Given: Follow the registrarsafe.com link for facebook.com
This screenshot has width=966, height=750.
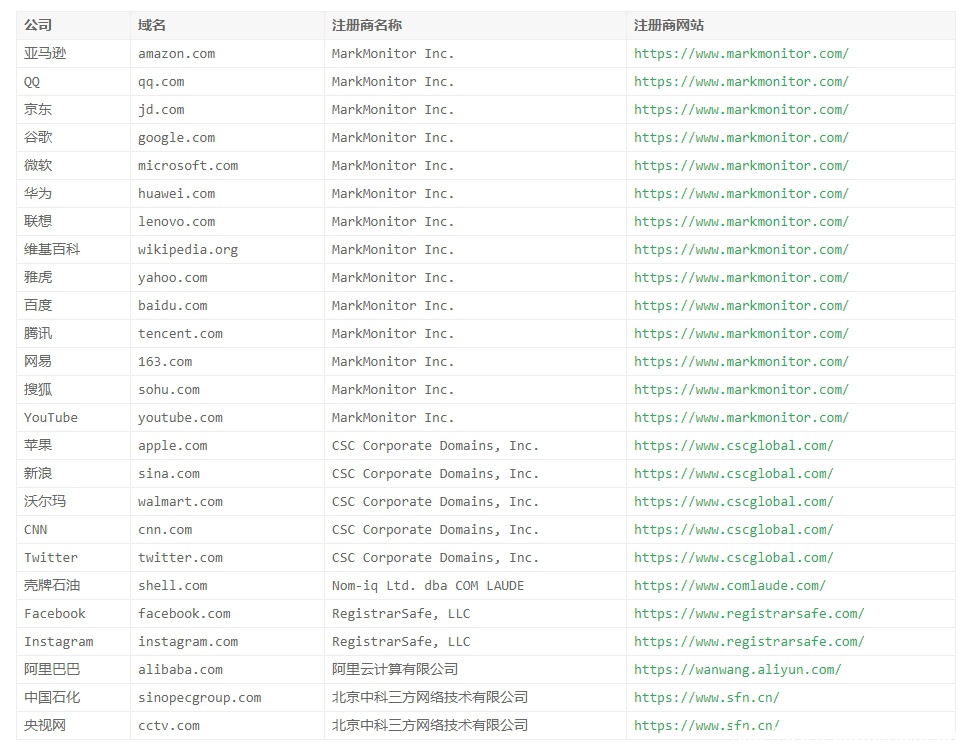Looking at the screenshot, I should pos(749,614).
